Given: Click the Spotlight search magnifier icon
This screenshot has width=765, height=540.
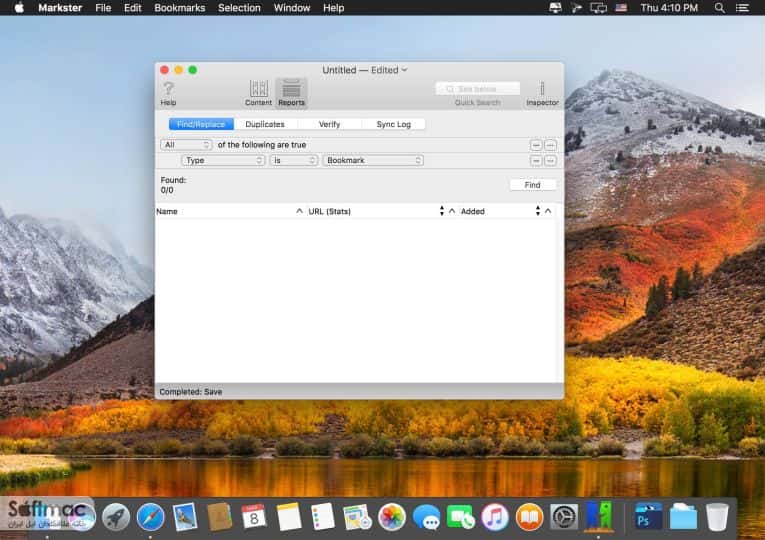Looking at the screenshot, I should coord(719,8).
